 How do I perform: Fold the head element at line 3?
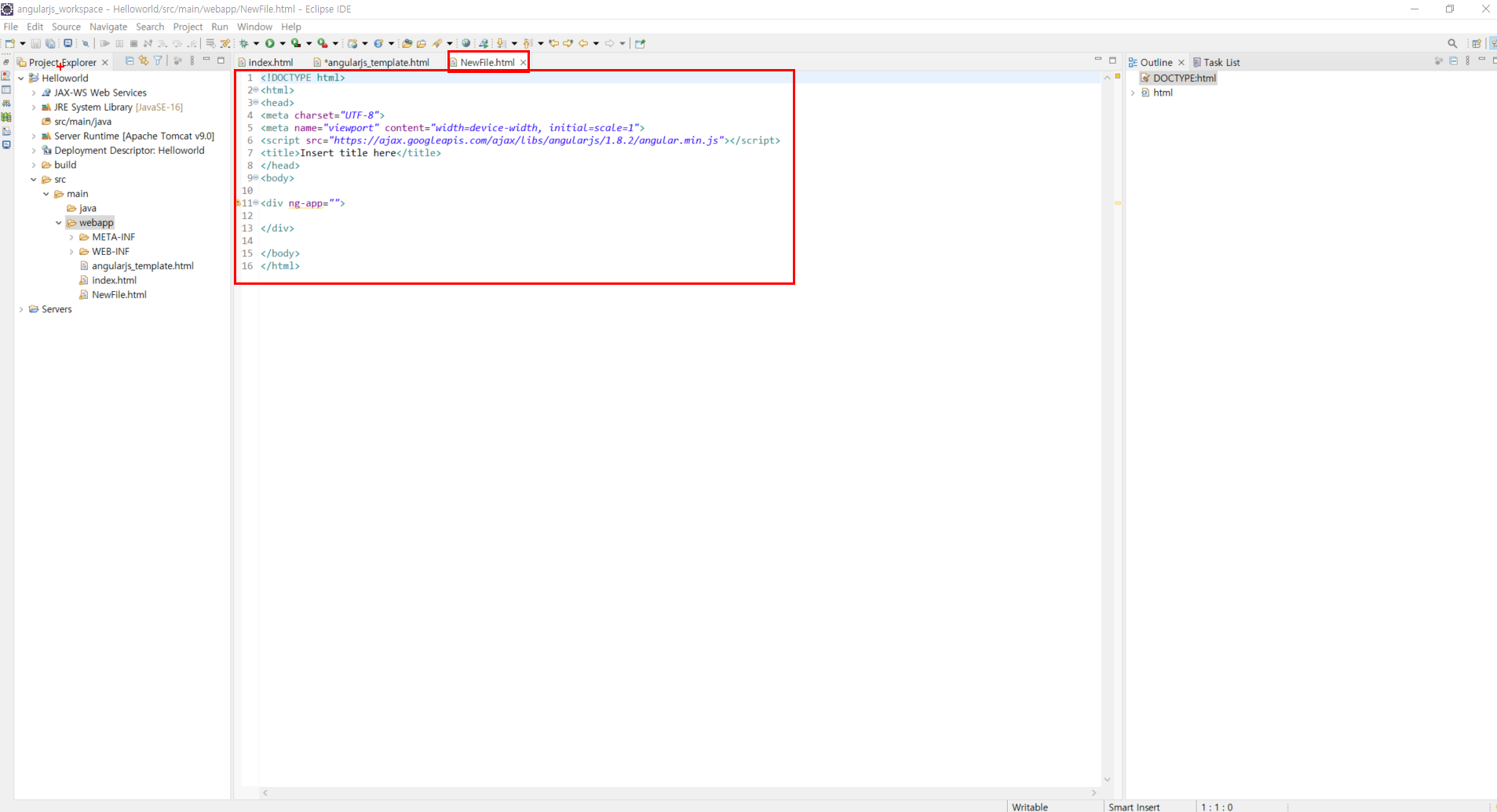(x=256, y=103)
